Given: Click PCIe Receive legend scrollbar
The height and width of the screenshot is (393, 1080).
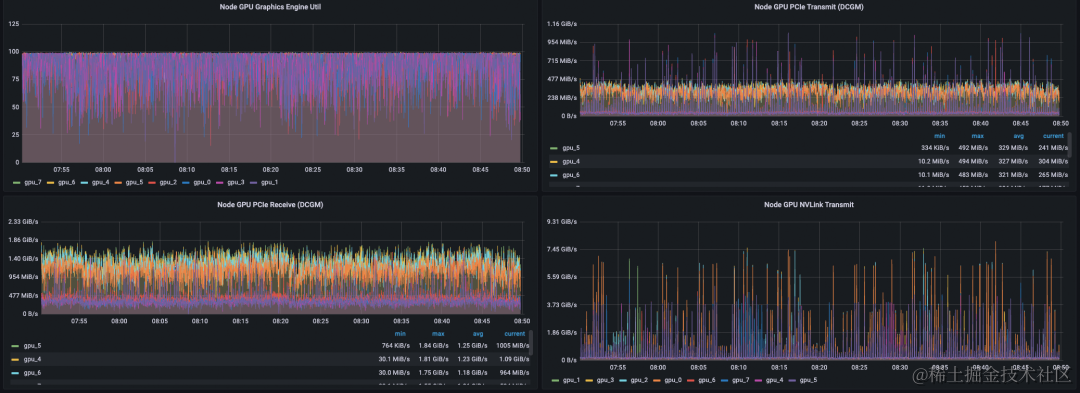Looking at the screenshot, I should (530, 343).
